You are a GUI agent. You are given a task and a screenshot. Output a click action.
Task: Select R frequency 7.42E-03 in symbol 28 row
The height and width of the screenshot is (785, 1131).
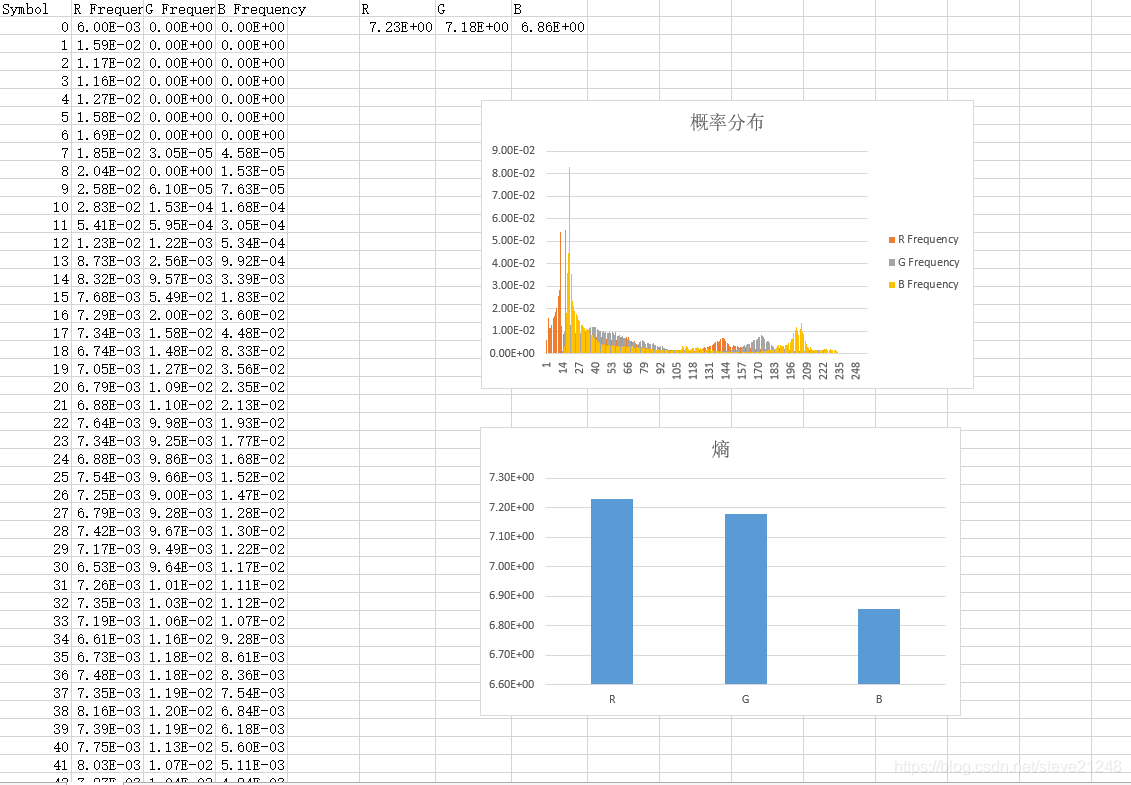[x=107, y=531]
